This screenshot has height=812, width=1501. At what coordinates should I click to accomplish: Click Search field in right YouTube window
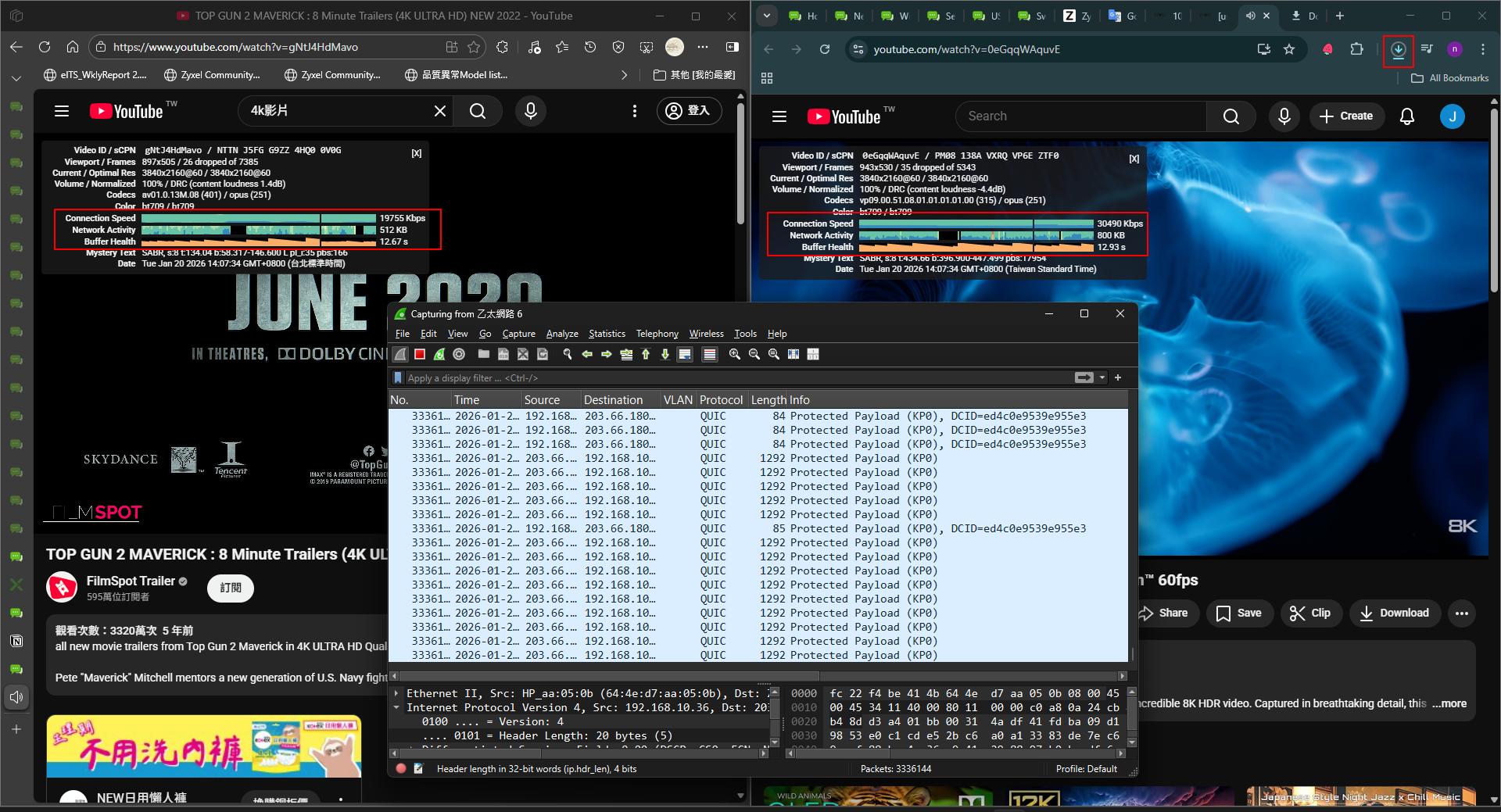tap(1081, 116)
